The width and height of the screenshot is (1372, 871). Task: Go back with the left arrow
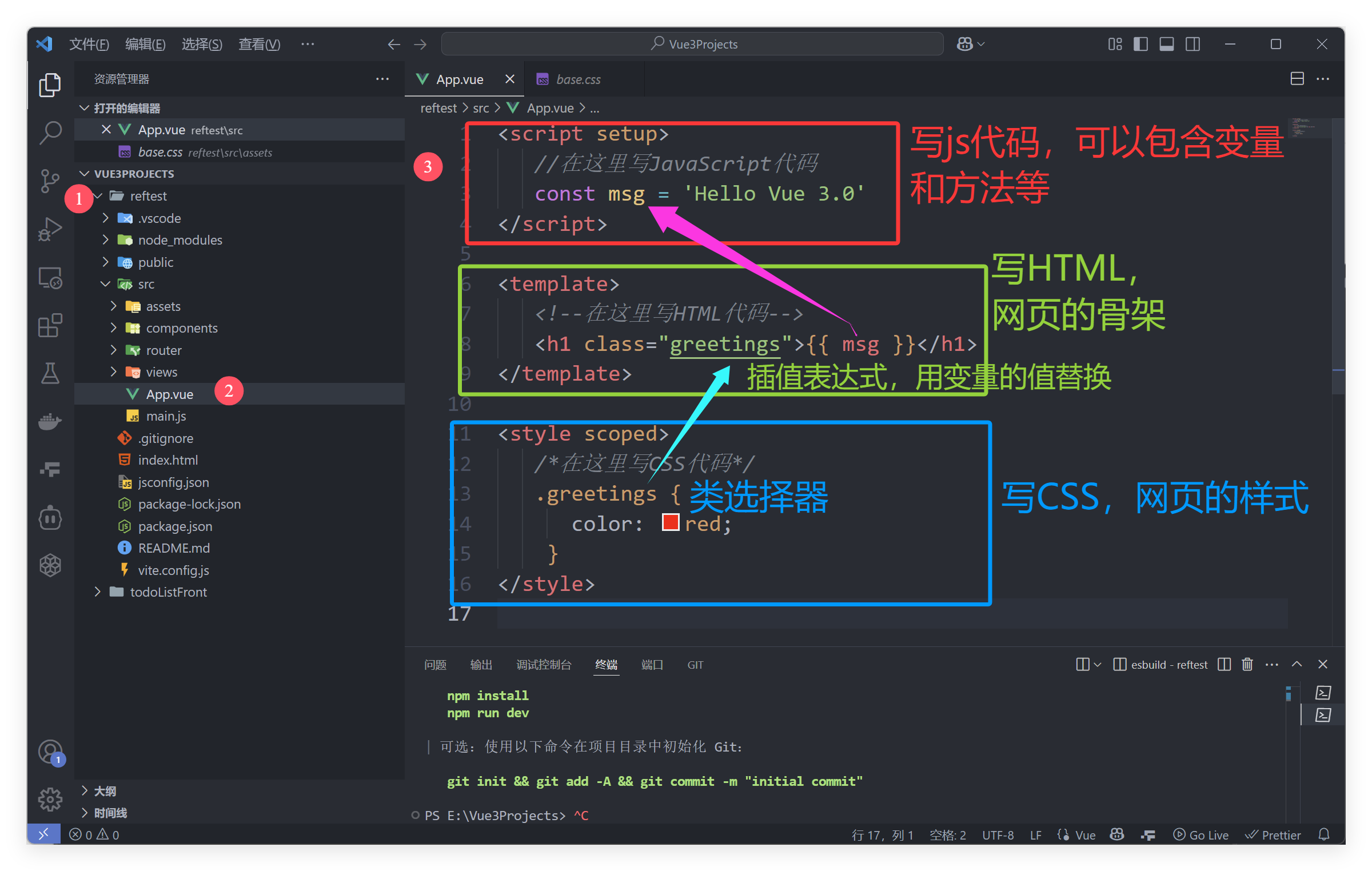pyautogui.click(x=393, y=44)
